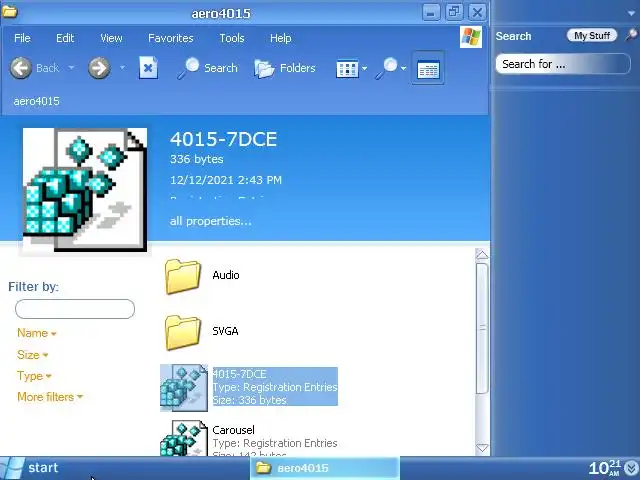This screenshot has width=640, height=480.
Task: Click the Windows flag logo icon
Action: [471, 37]
